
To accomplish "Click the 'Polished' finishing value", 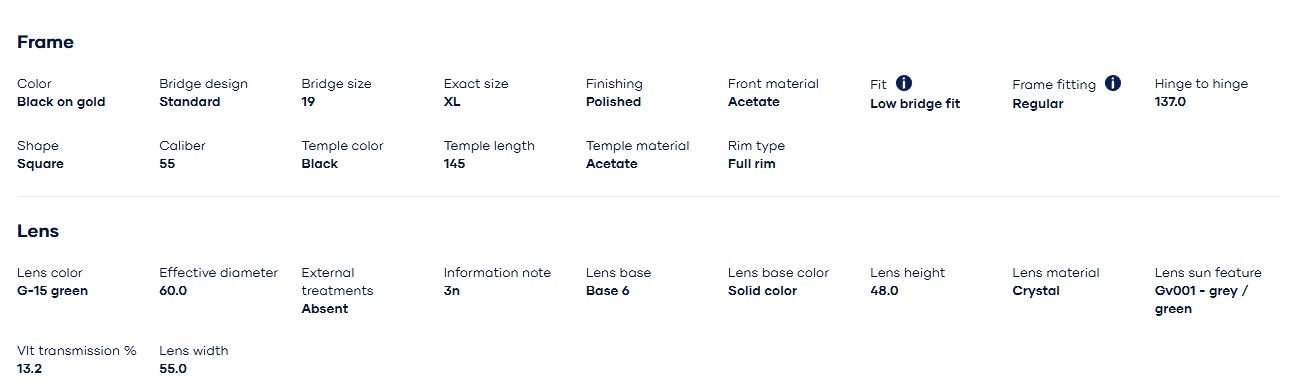I will tap(613, 102).
